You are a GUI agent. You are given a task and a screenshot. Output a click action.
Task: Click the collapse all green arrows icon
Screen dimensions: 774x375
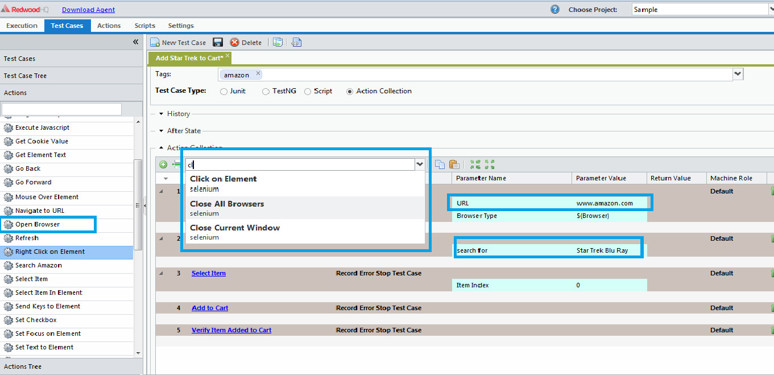pyautogui.click(x=490, y=164)
